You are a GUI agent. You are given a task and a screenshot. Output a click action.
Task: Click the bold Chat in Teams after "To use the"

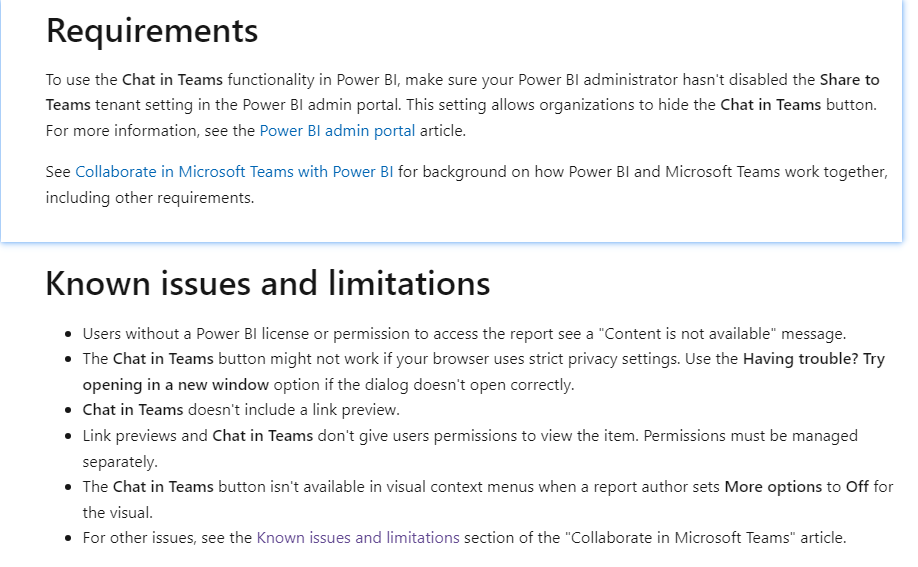click(x=172, y=80)
